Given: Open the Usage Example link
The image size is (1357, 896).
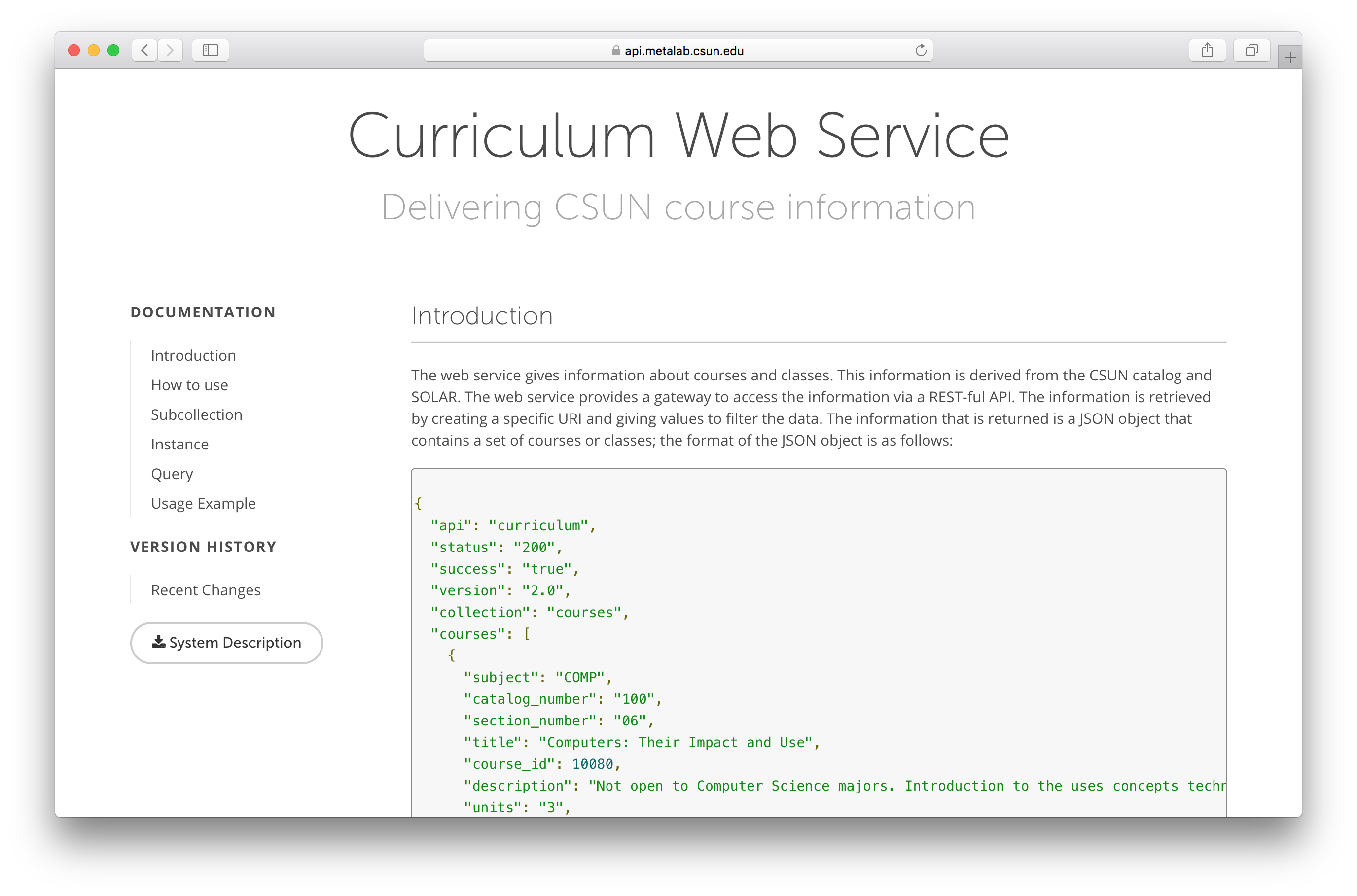Looking at the screenshot, I should click(x=203, y=503).
